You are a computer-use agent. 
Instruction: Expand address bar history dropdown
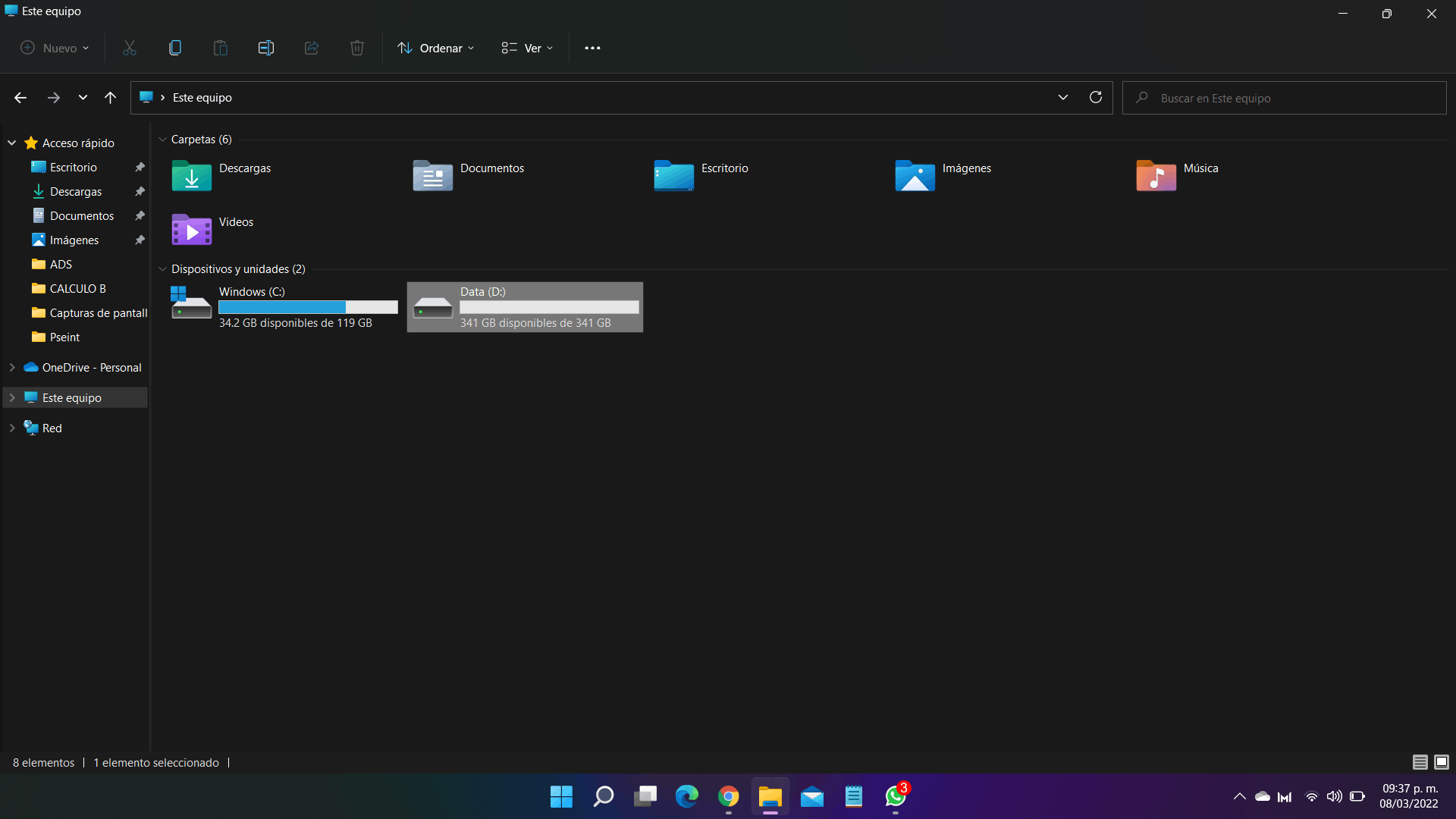click(x=1063, y=97)
